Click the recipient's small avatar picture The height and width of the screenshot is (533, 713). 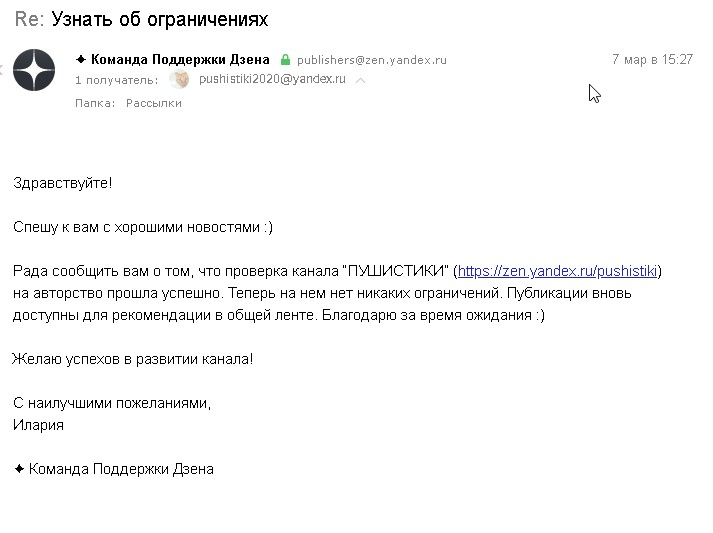pyautogui.click(x=179, y=80)
